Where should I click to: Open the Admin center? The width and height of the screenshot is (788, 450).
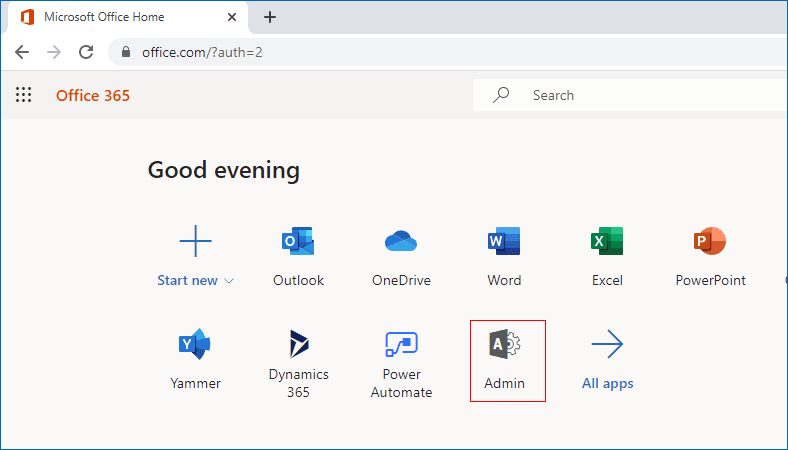click(x=504, y=359)
